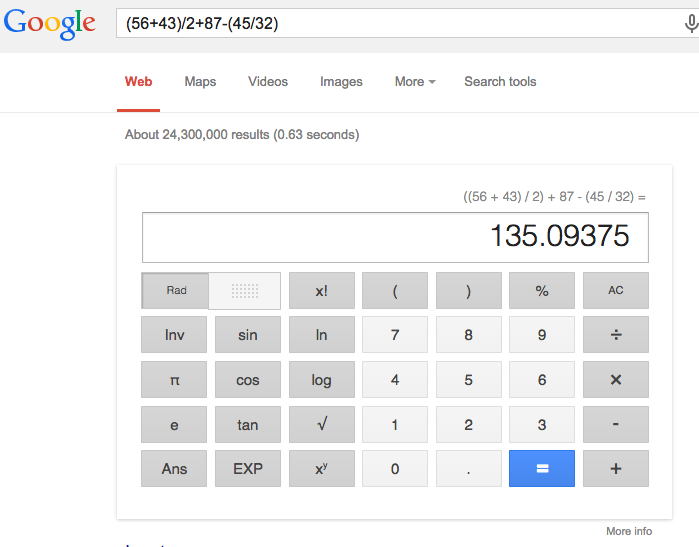
Task: Click the tan function key
Action: pos(248,424)
